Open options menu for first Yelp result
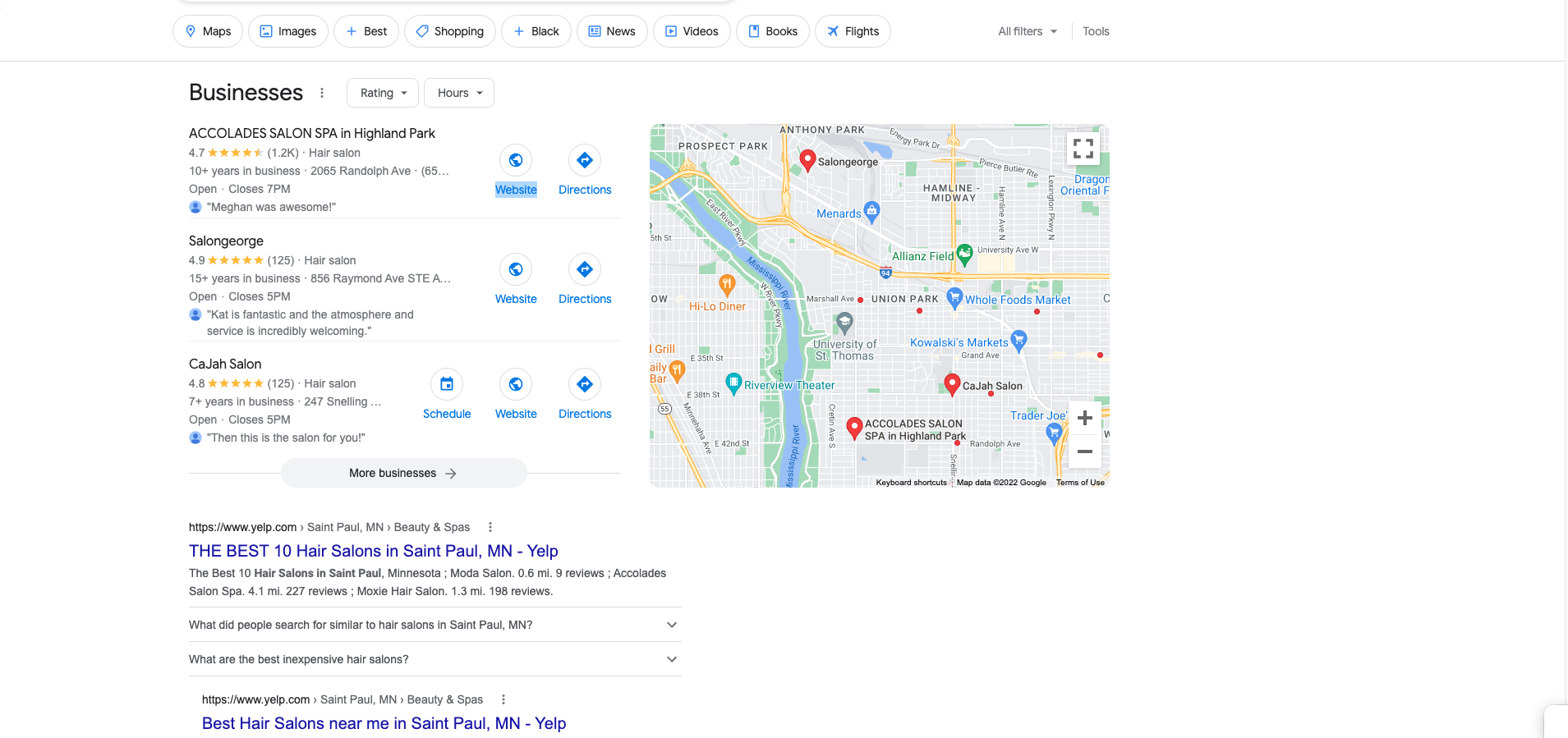 coord(490,527)
